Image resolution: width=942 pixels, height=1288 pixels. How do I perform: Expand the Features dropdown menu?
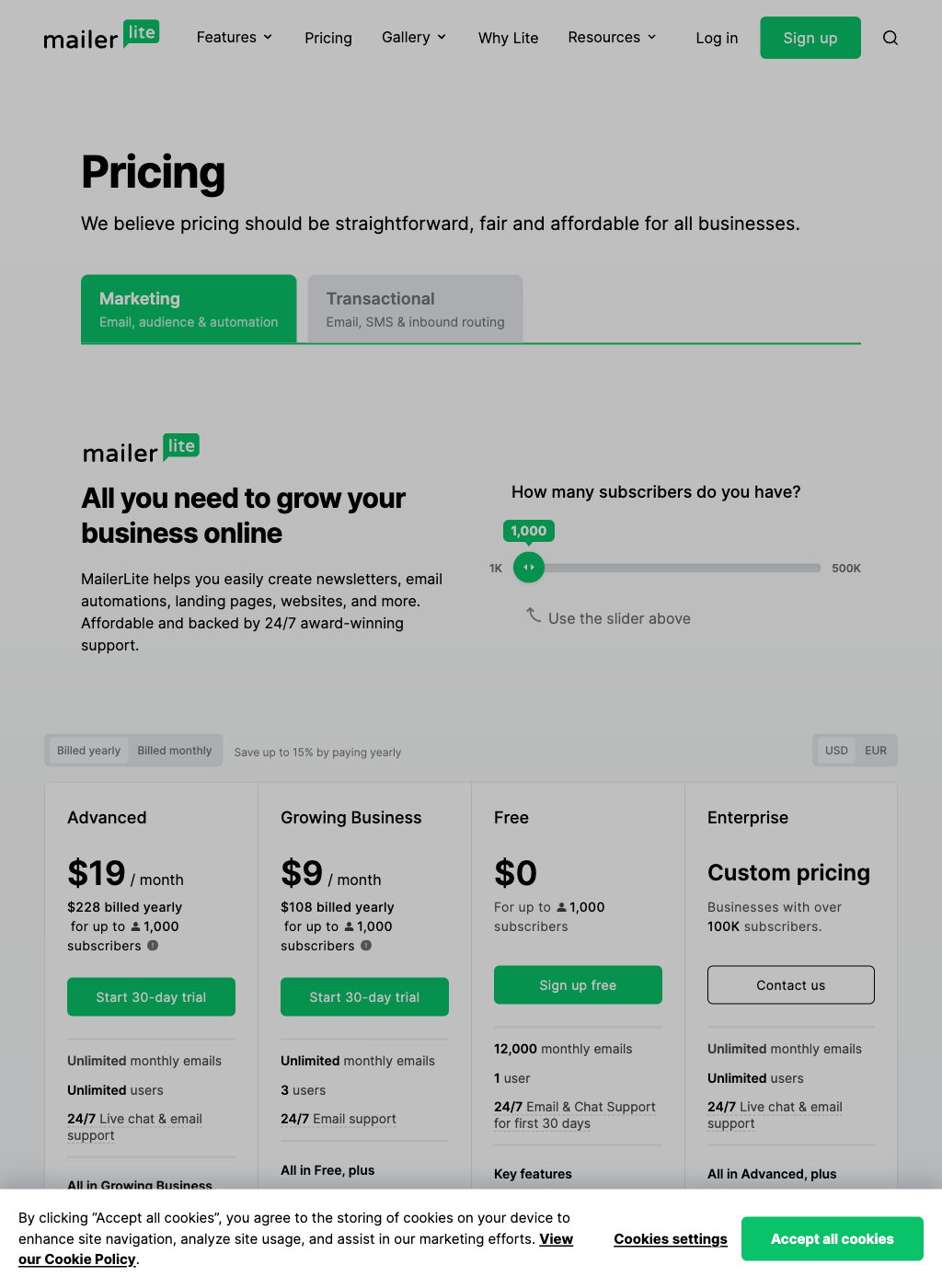[235, 38]
